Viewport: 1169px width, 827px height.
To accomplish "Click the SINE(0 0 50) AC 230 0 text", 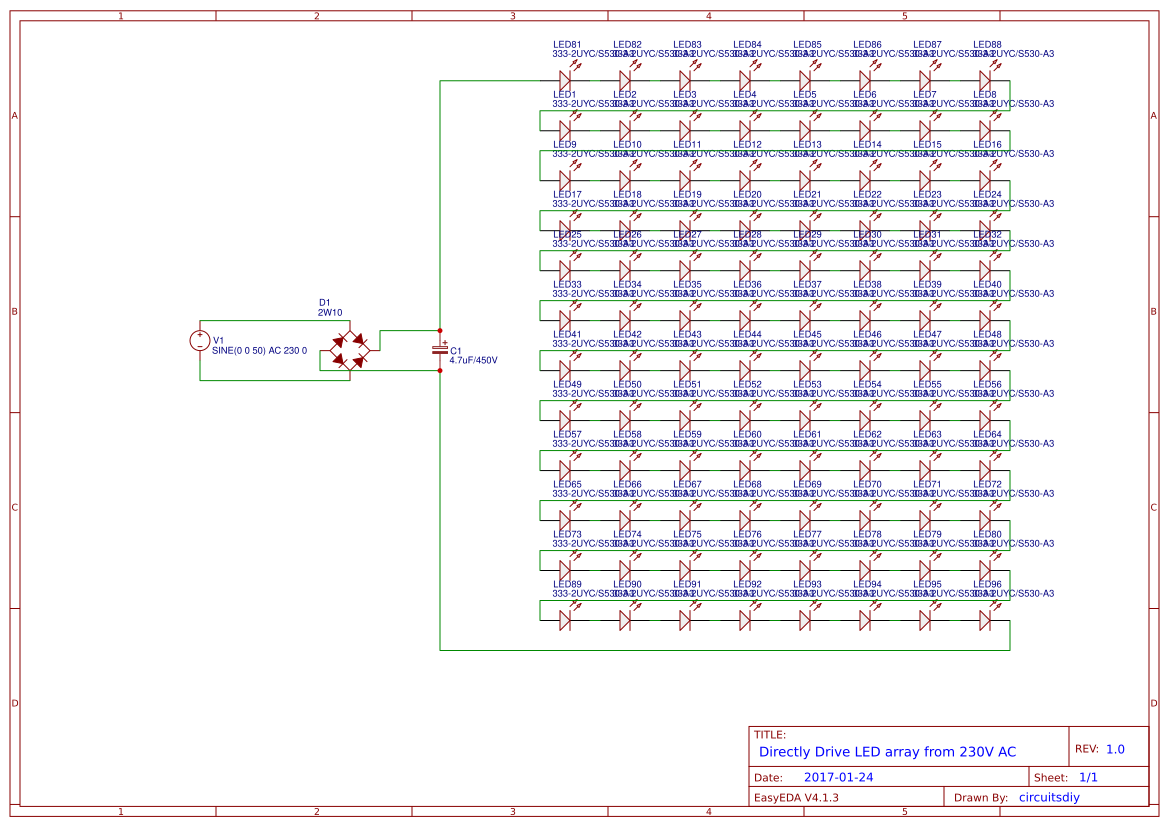I will (x=259, y=351).
